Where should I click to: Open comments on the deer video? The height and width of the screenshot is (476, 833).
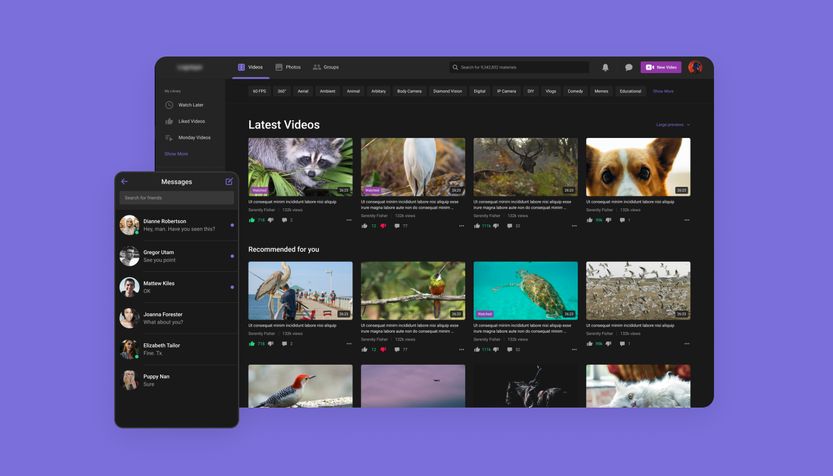[x=509, y=225]
